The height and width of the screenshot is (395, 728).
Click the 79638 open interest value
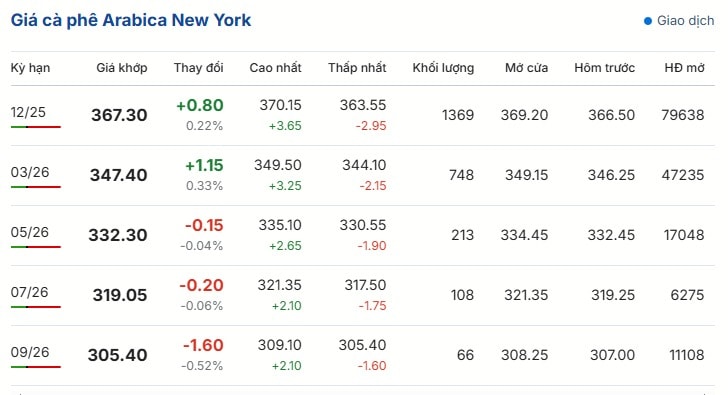click(682, 115)
